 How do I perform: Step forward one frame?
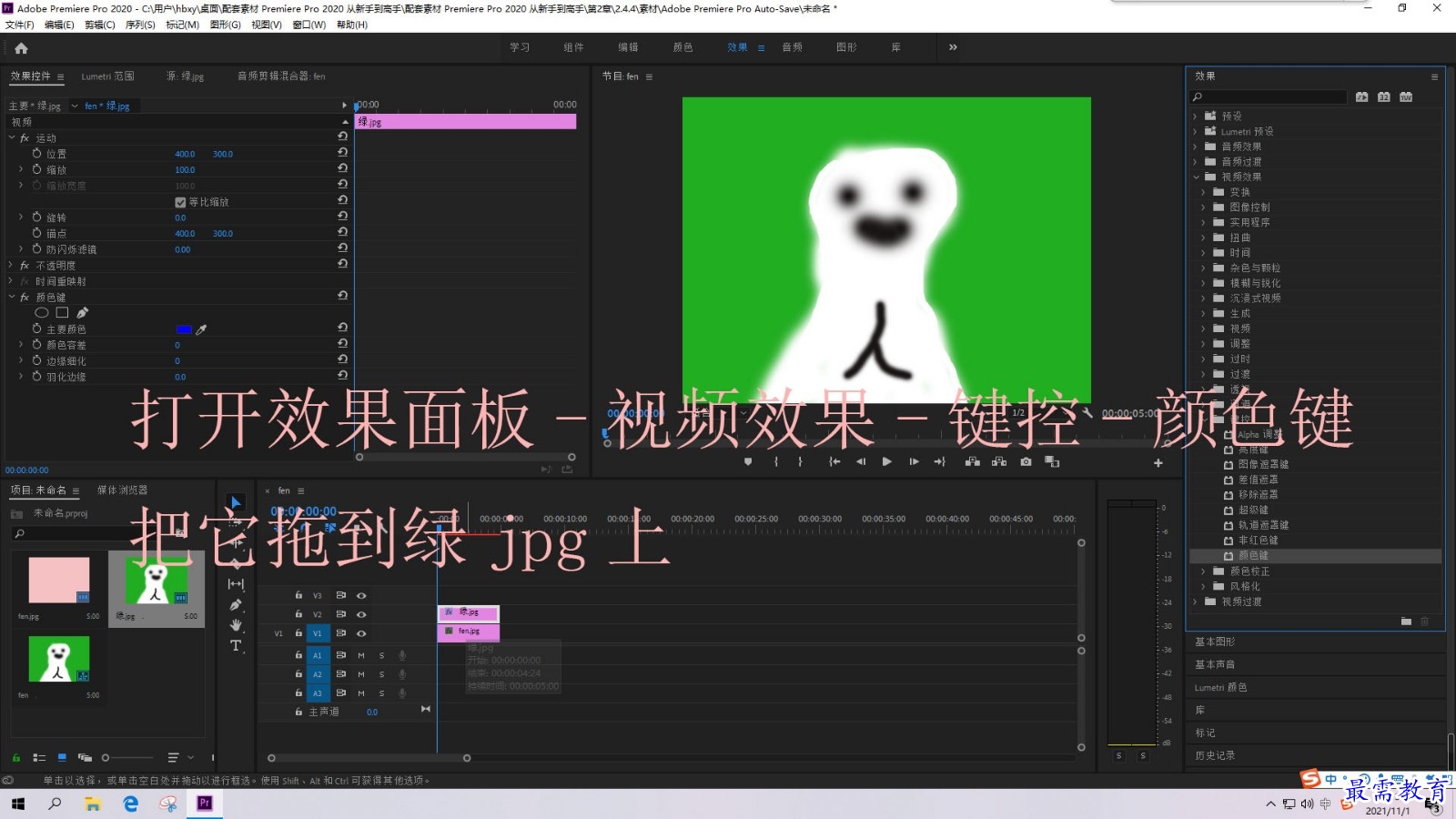point(914,461)
